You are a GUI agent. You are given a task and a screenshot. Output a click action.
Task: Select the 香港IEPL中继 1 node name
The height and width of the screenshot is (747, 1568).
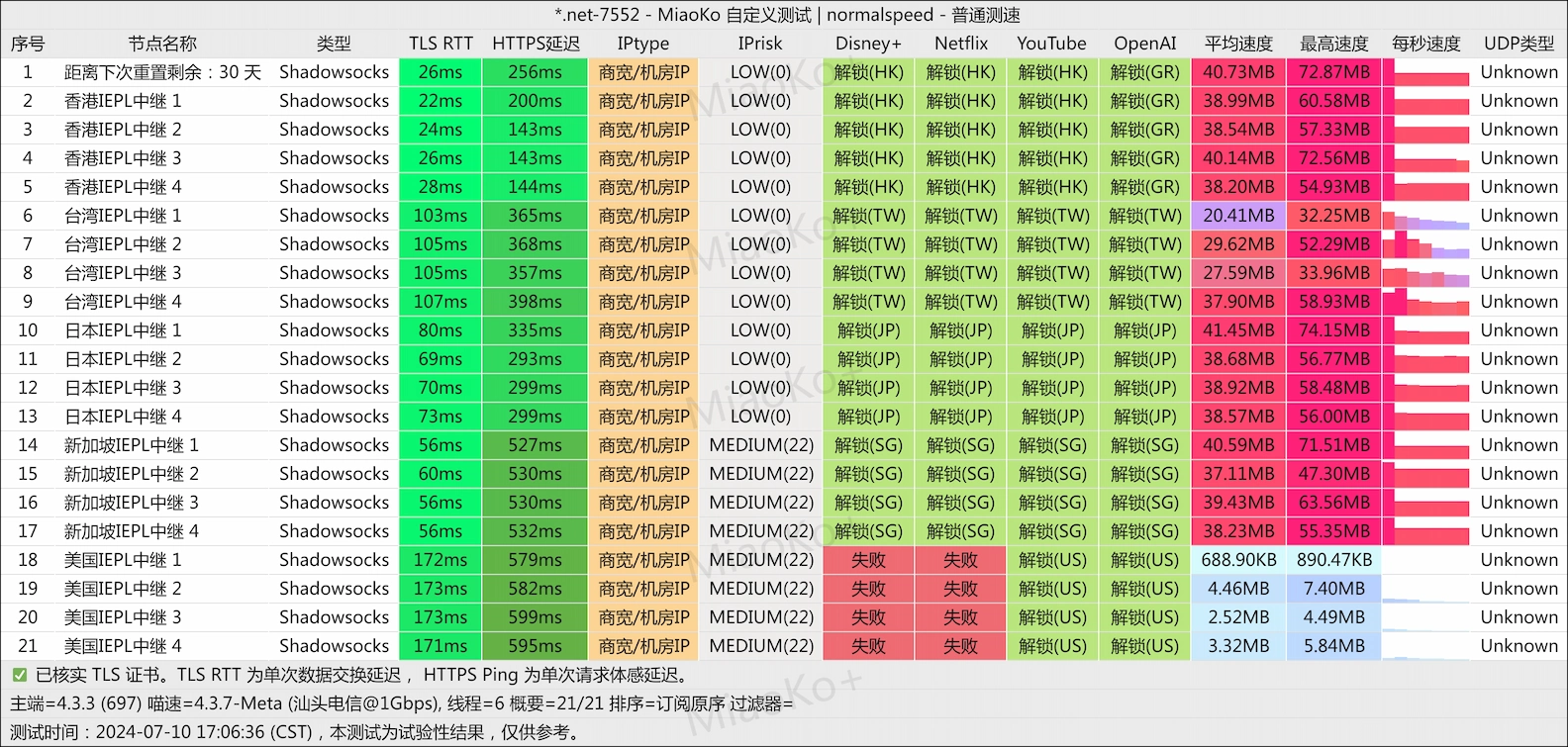123,101
